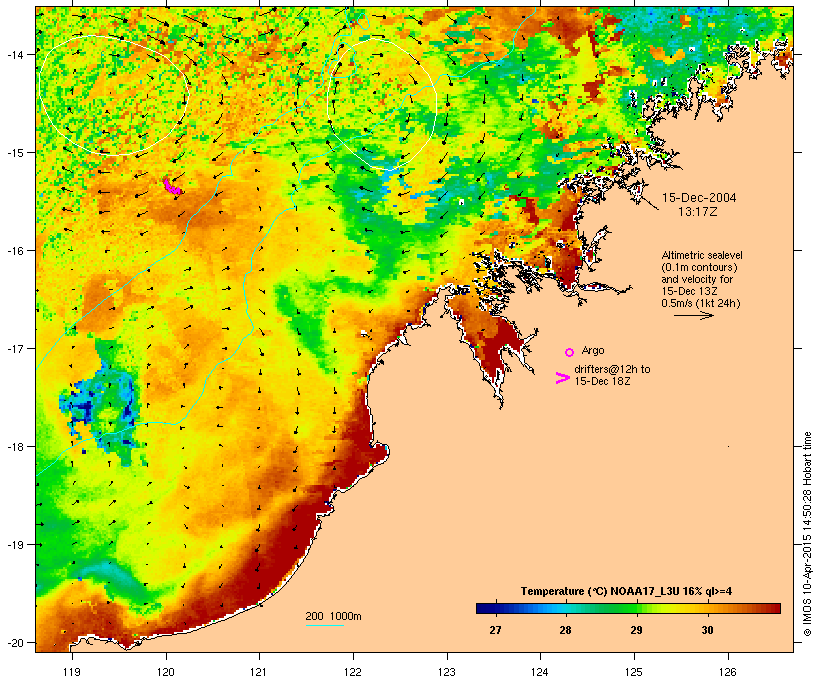Click the 'Altimetric sealevel' legend text
The image size is (820, 680).
pyautogui.click(x=702, y=255)
